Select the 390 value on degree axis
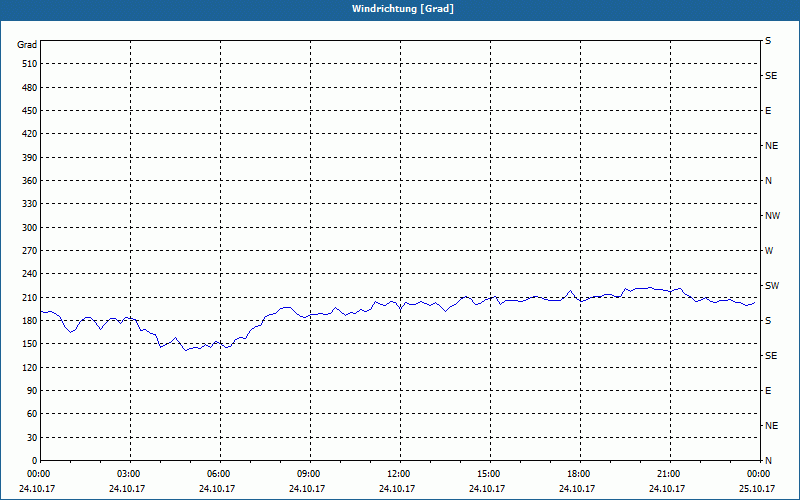 [x=30, y=158]
